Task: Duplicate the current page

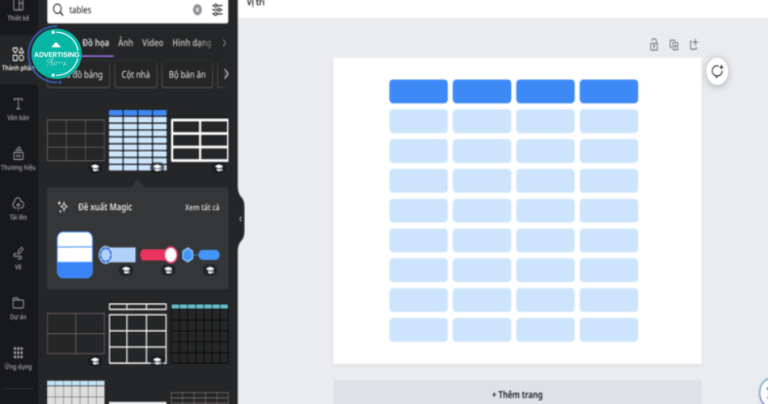Action: (x=673, y=45)
